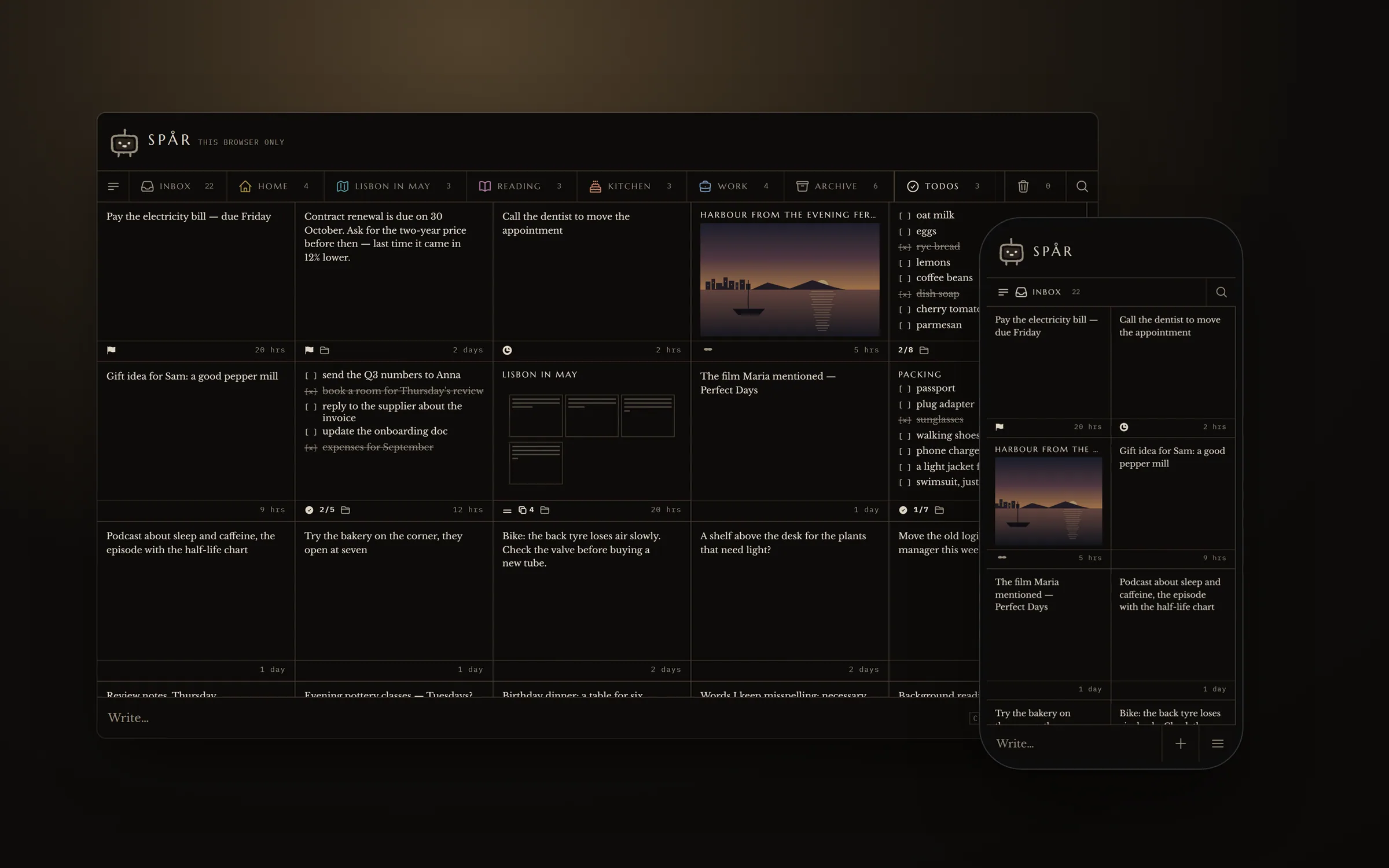Click the search magnifier in desktop tab bar
Screen dimensions: 1389x868
point(1082,186)
